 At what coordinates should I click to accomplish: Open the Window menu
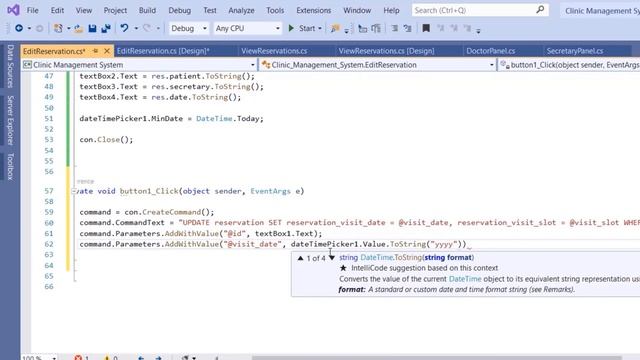[x=357, y=10]
